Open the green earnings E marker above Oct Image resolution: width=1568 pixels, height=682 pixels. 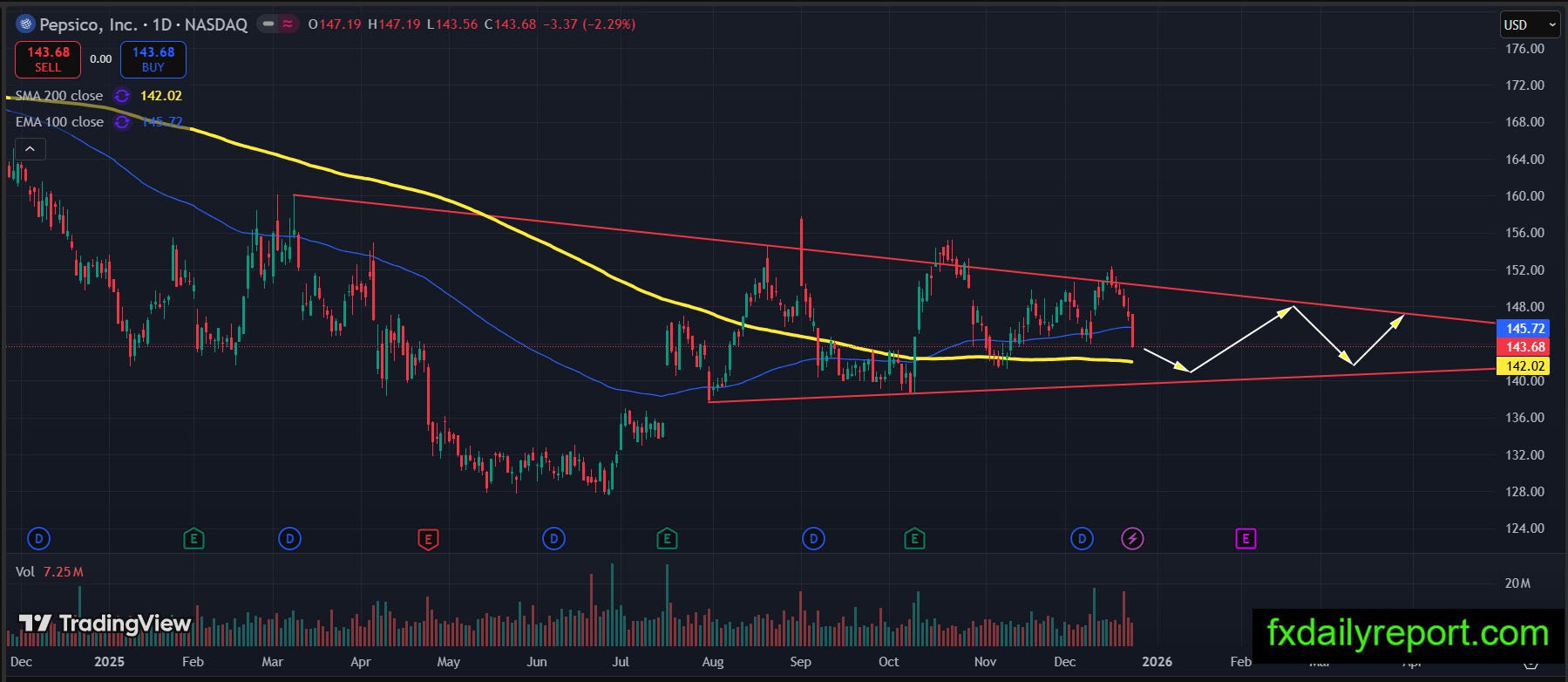(914, 539)
